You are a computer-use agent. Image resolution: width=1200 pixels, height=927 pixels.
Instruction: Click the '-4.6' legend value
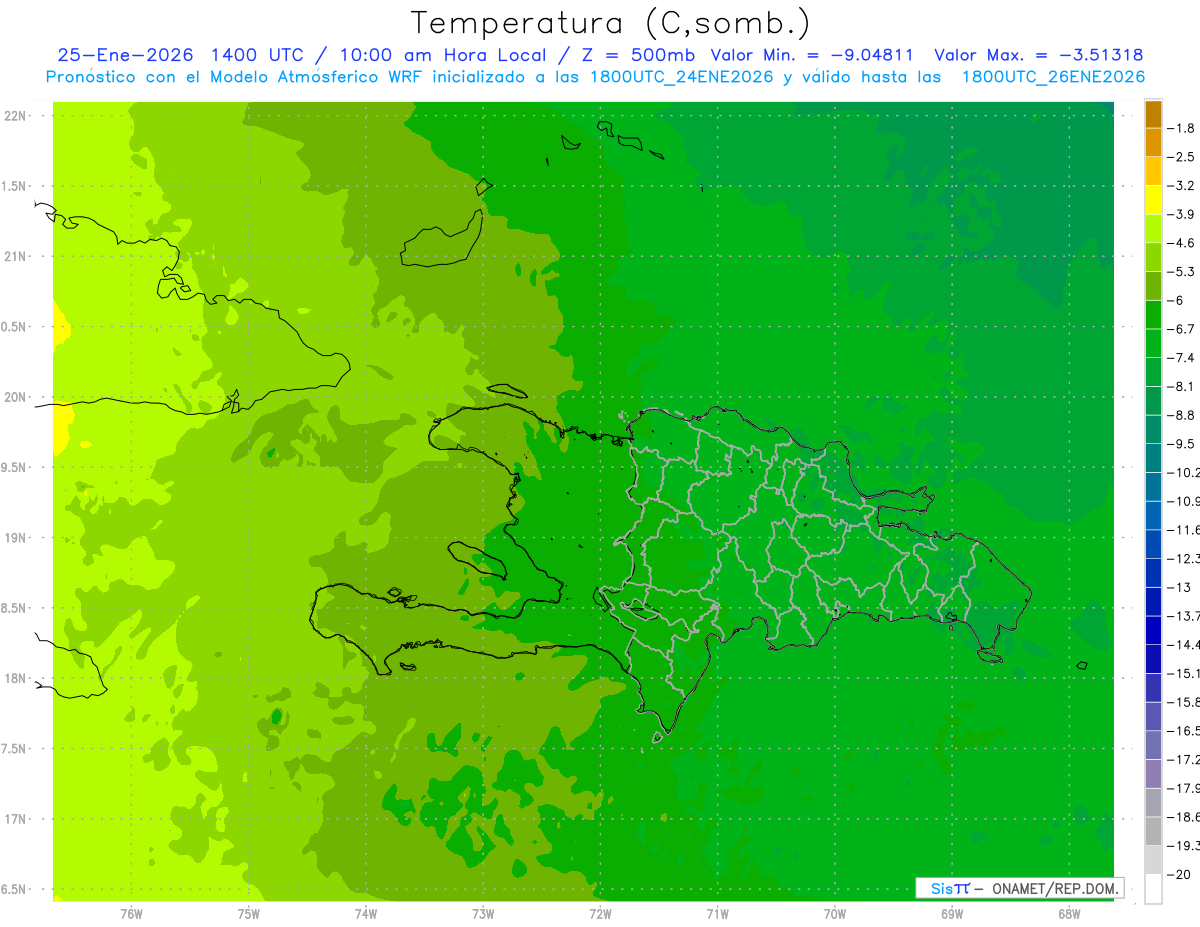click(1181, 243)
